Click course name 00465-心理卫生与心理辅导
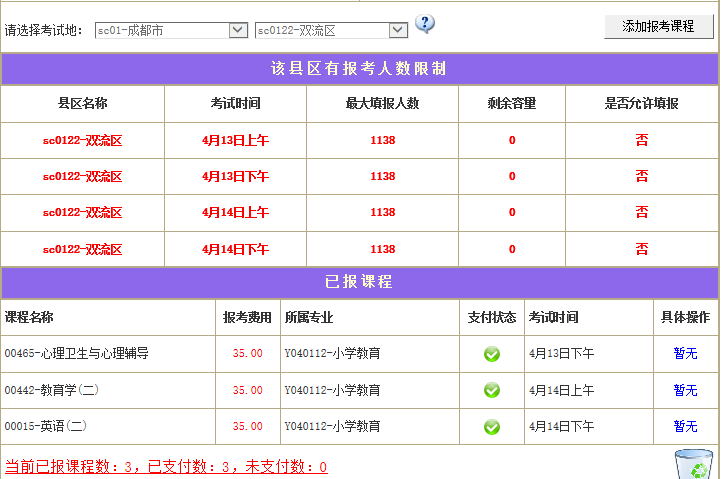721x479 pixels. (77, 354)
